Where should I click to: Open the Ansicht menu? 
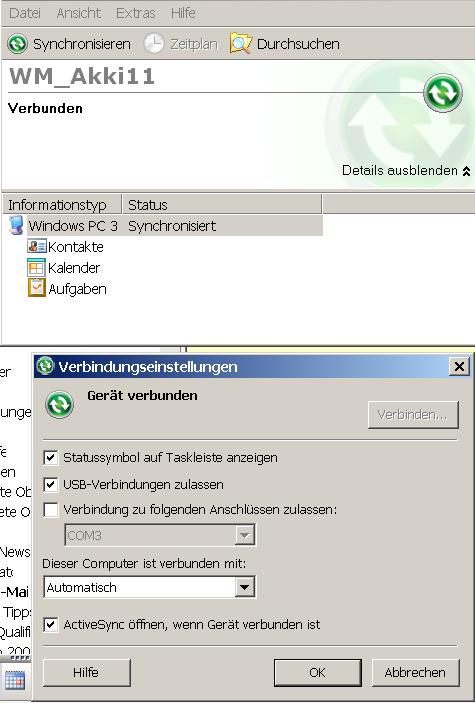pyautogui.click(x=78, y=13)
